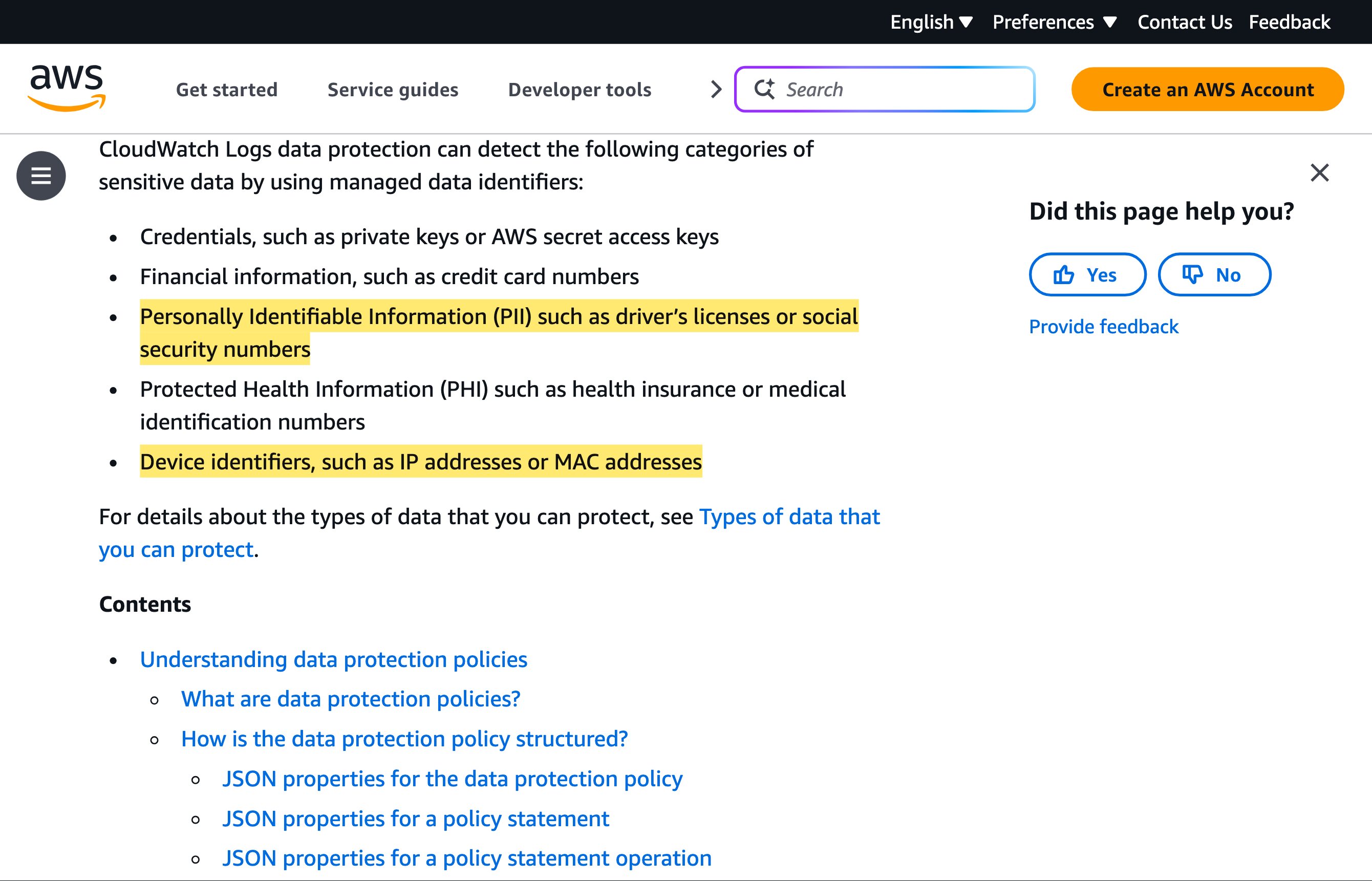
Task: Click the AI search magnifier icon
Action: [x=764, y=89]
